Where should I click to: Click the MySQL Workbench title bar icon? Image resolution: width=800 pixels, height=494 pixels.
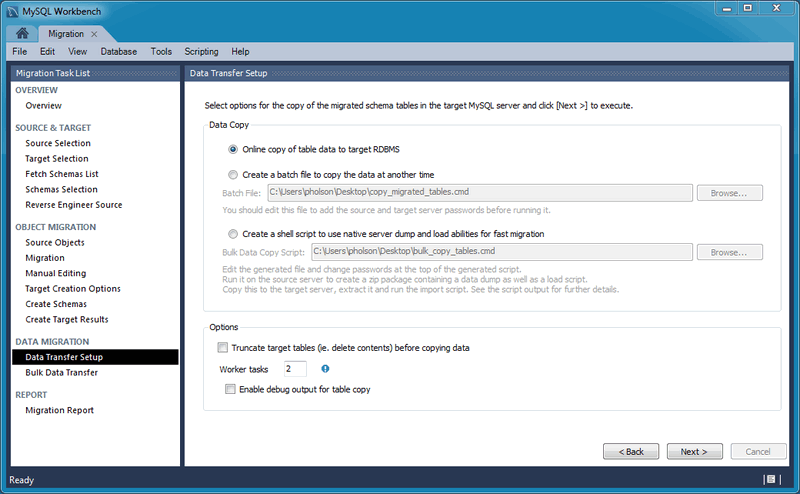tap(13, 11)
